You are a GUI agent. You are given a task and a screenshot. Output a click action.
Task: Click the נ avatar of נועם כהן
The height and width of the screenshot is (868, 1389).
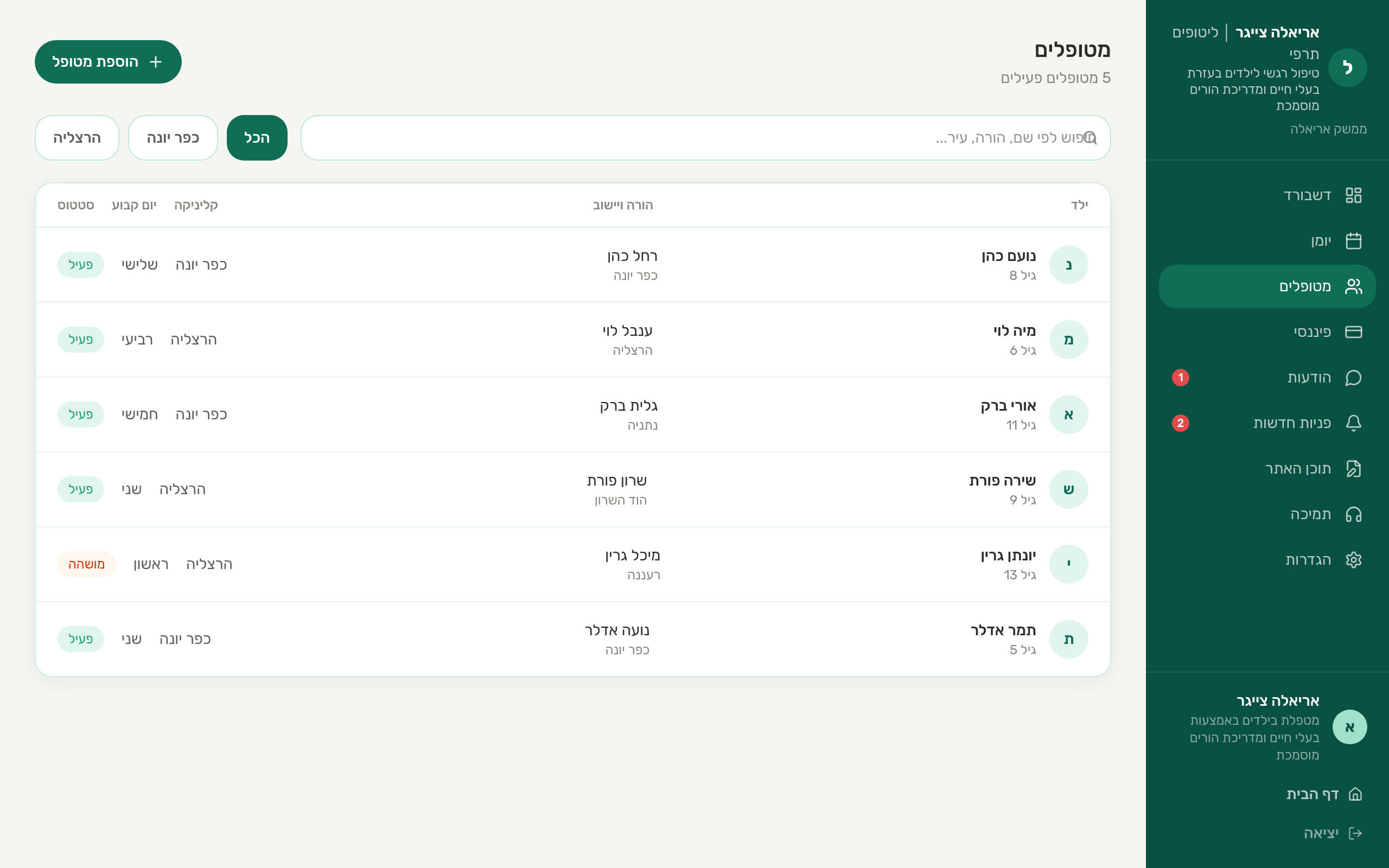[x=1068, y=265]
